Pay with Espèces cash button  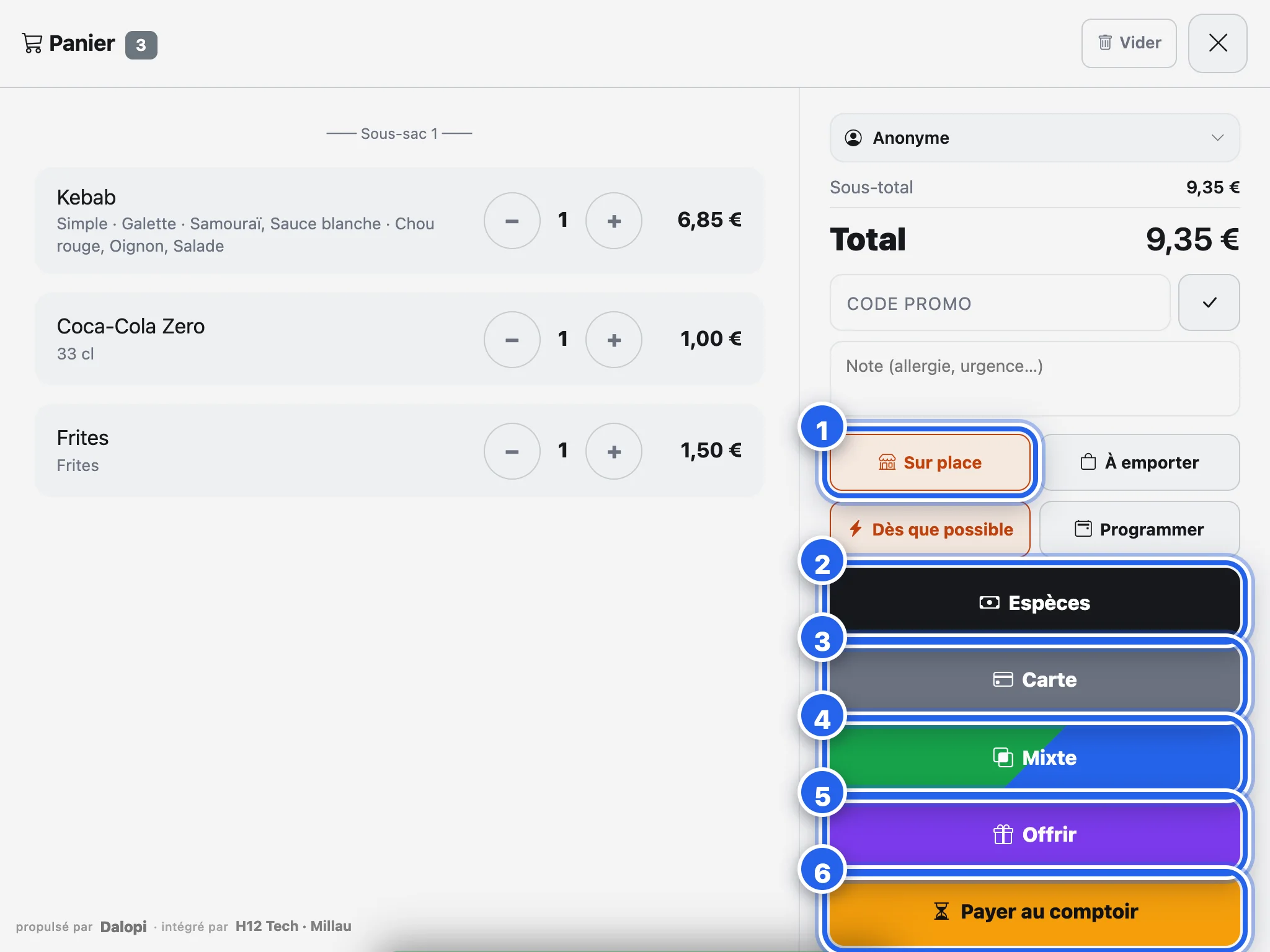coord(1034,602)
